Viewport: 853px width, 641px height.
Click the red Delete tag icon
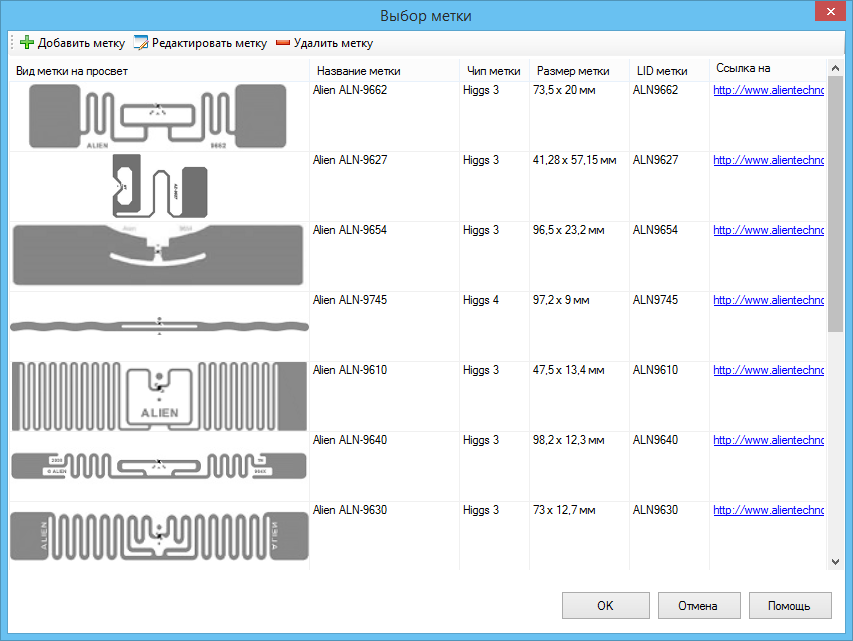pos(282,42)
